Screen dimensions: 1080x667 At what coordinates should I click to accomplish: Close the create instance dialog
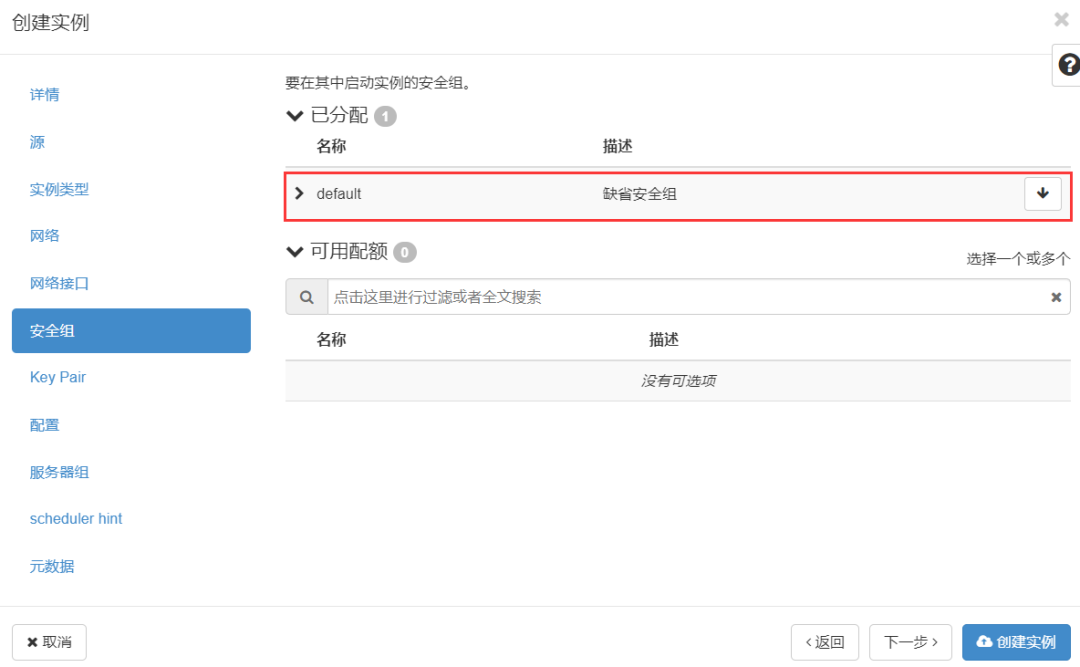[x=1061, y=20]
